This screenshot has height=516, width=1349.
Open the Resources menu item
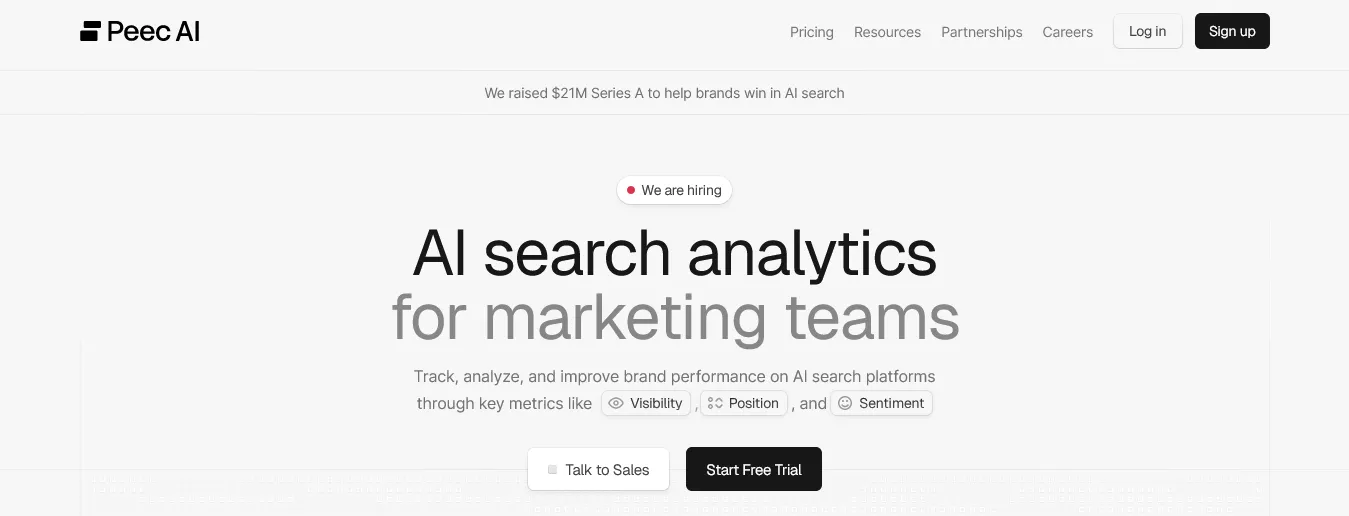pos(887,32)
